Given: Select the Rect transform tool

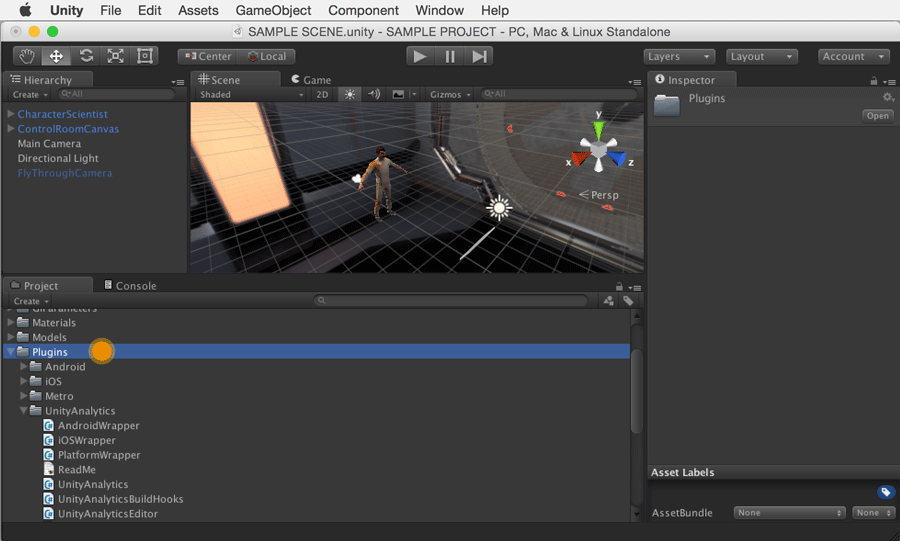Looking at the screenshot, I should point(145,56).
